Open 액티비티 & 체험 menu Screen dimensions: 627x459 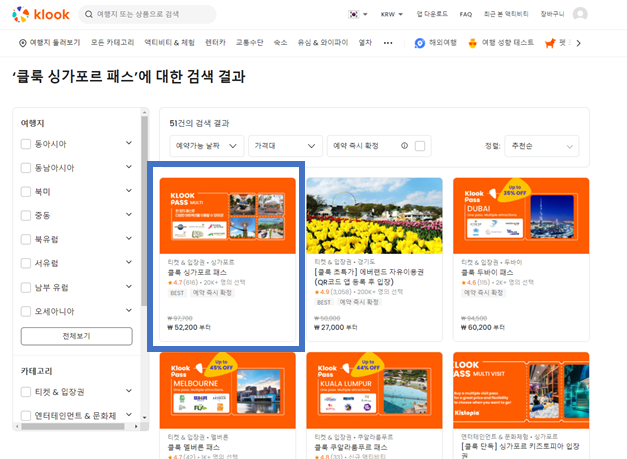click(x=170, y=42)
